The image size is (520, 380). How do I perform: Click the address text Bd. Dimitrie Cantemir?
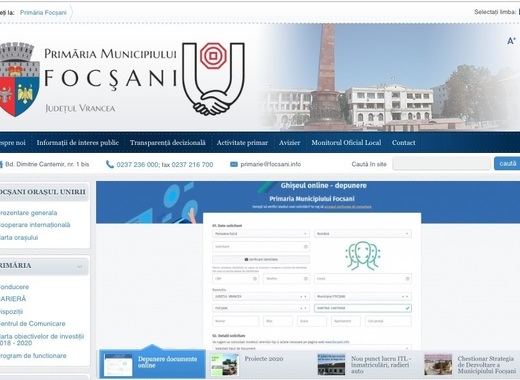point(47,164)
